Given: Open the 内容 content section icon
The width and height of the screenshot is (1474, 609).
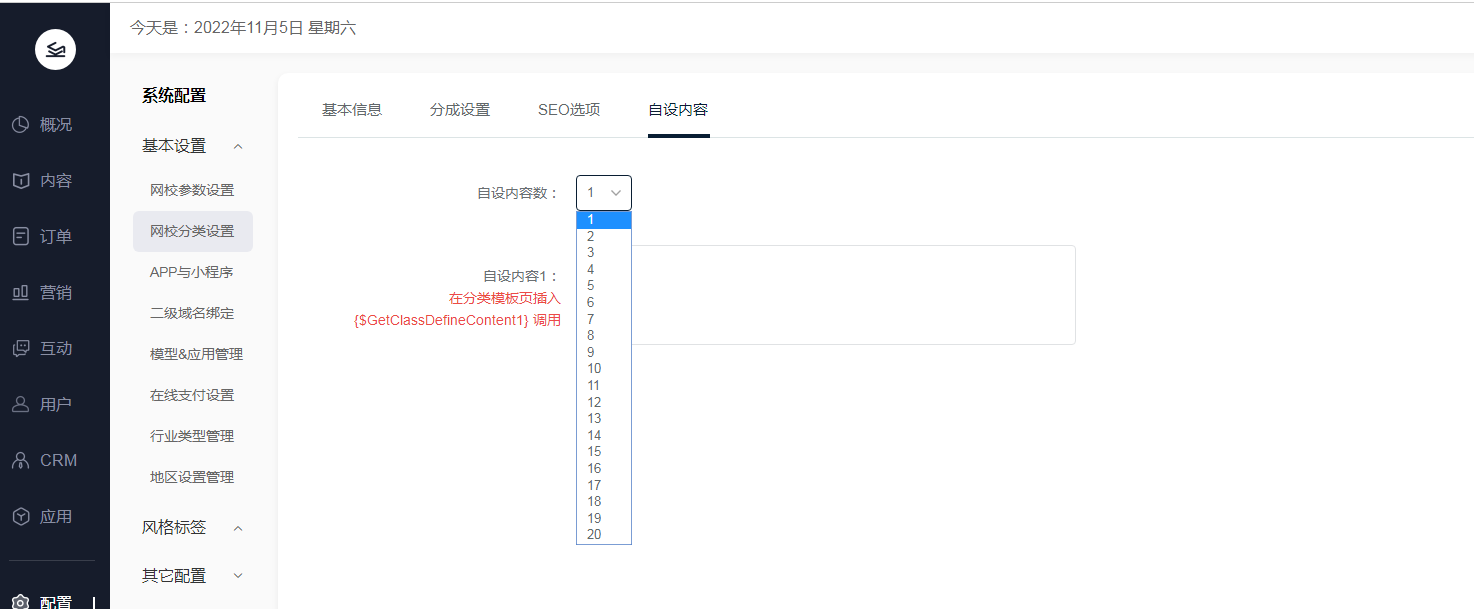Looking at the screenshot, I should pyautogui.click(x=20, y=181).
